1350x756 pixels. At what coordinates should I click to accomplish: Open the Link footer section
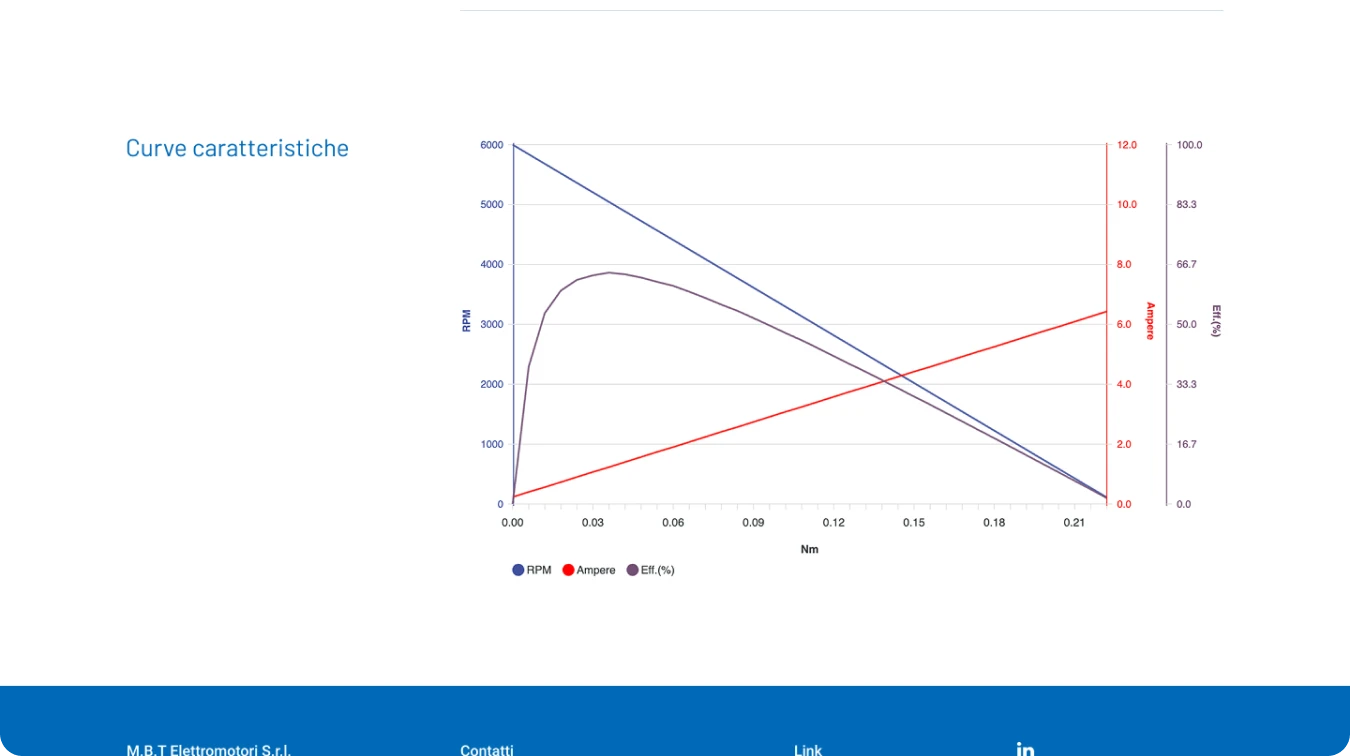(x=808, y=749)
